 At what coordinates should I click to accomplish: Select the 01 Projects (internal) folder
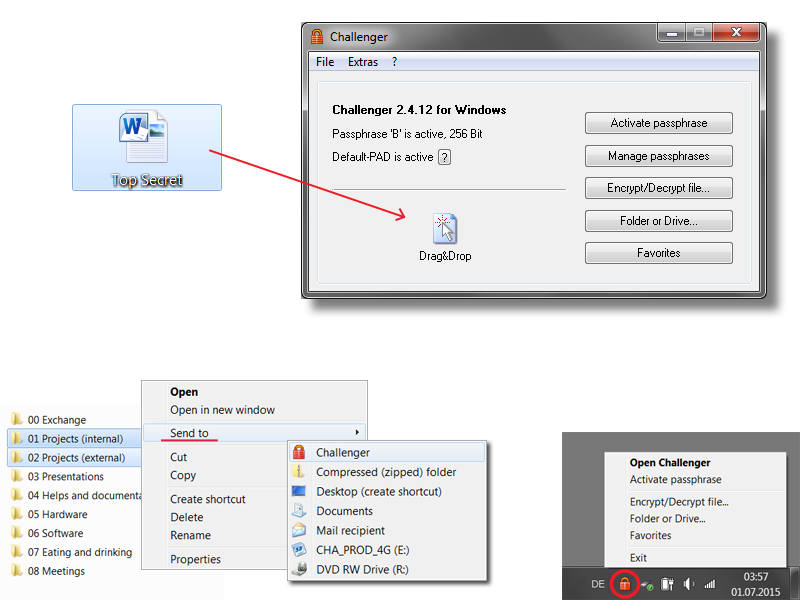(x=74, y=438)
